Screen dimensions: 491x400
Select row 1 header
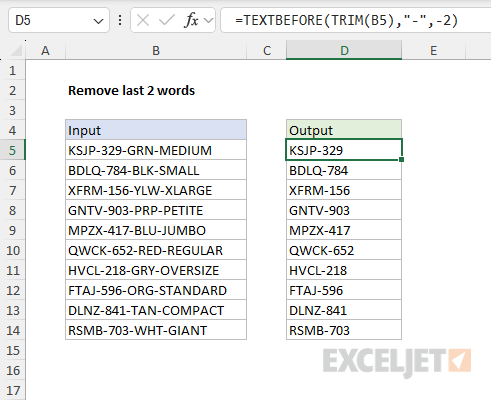pyautogui.click(x=13, y=70)
